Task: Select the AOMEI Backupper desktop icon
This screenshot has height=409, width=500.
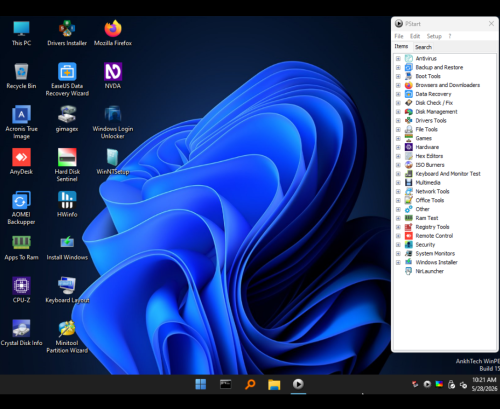Action: (x=21, y=208)
